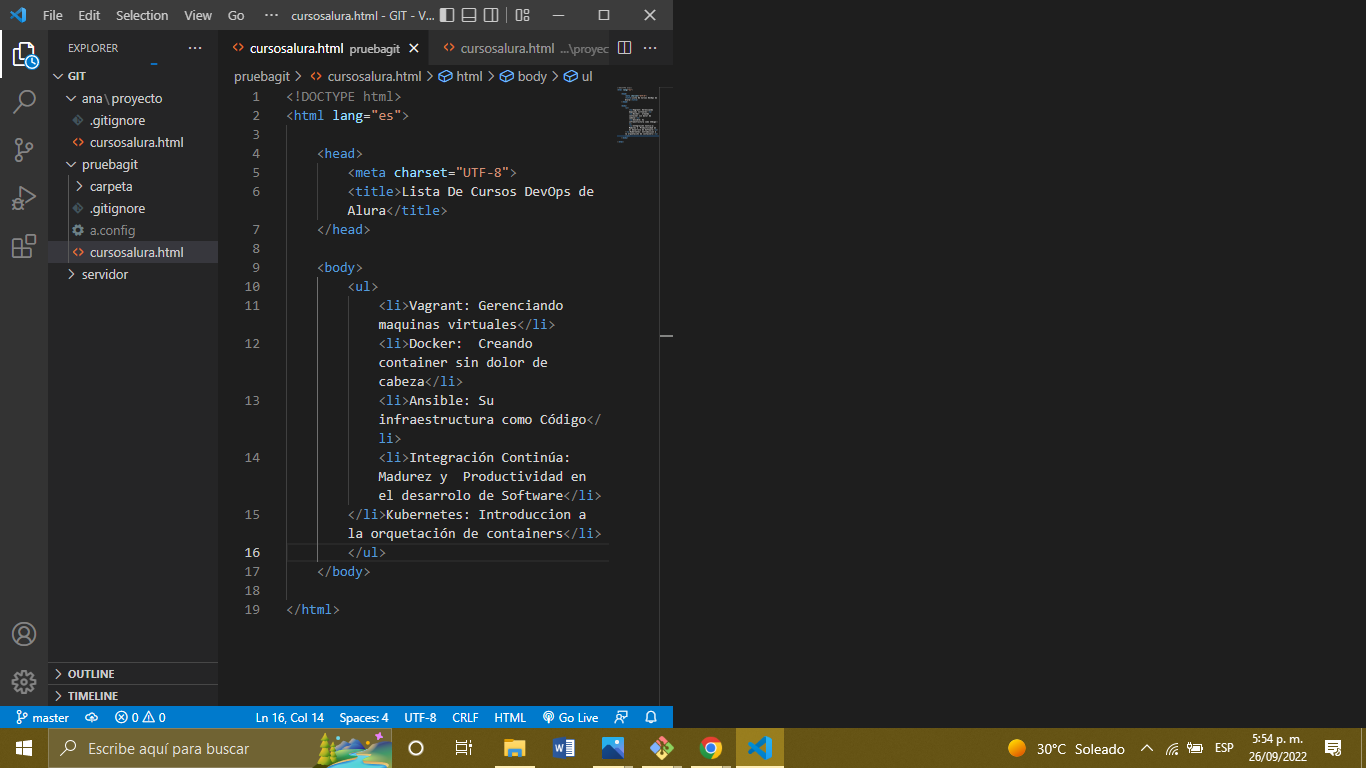1366x768 pixels.
Task: Open the Source Control view
Action: (24, 150)
